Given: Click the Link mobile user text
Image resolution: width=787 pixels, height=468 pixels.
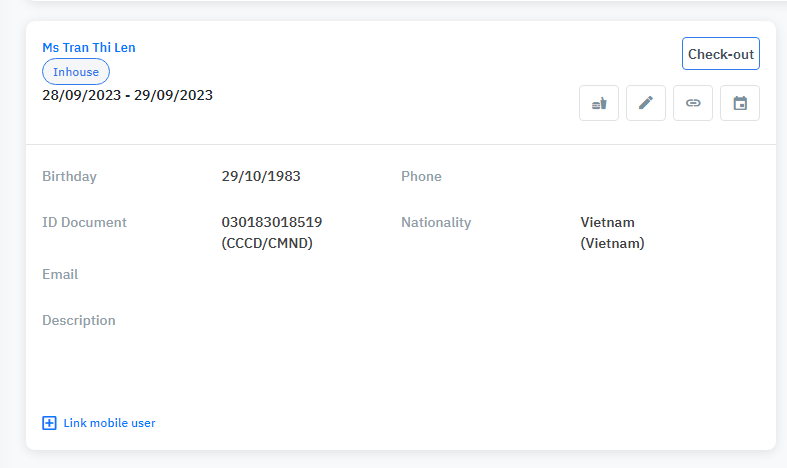Looking at the screenshot, I should 109,423.
